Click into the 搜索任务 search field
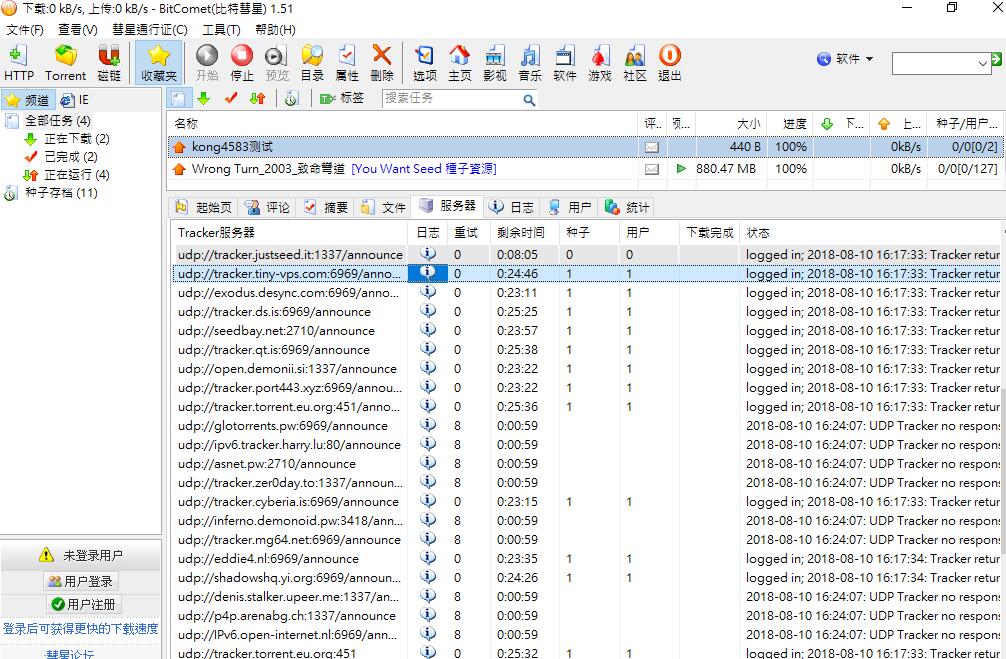This screenshot has height=659, width=1006. tap(452, 99)
